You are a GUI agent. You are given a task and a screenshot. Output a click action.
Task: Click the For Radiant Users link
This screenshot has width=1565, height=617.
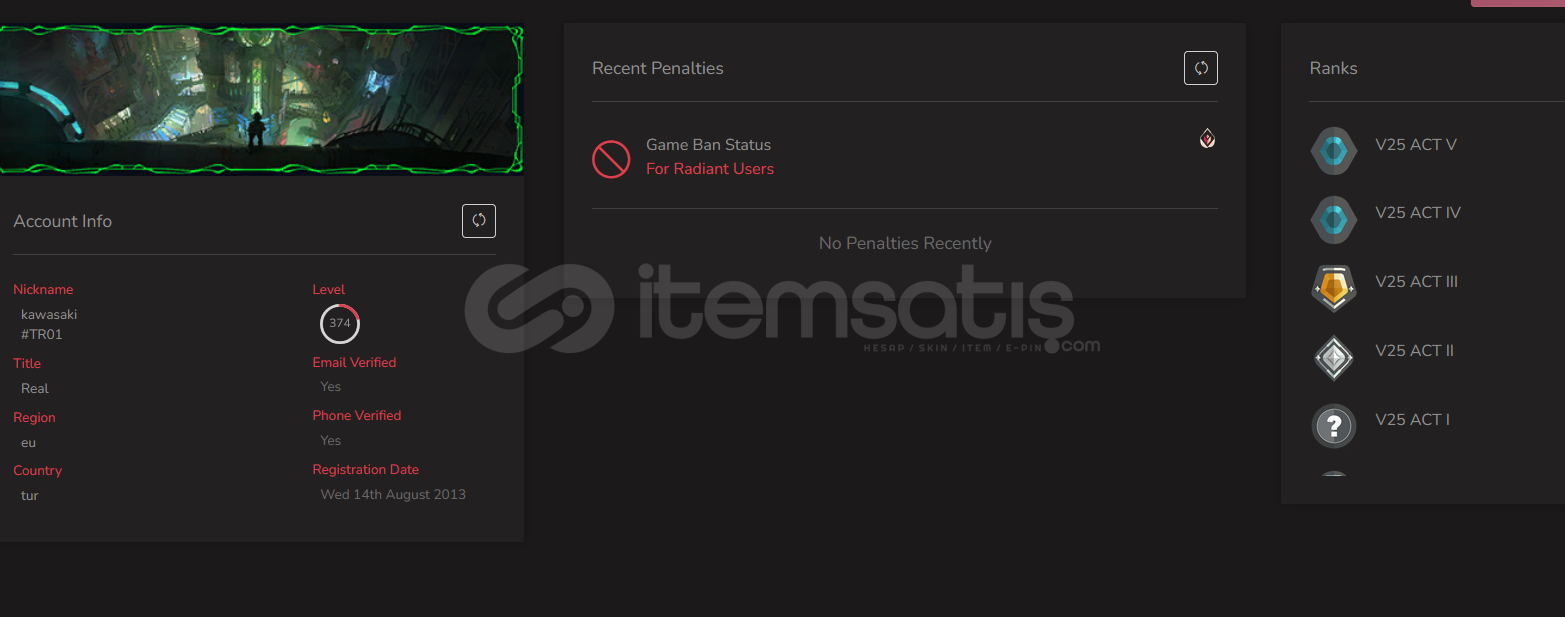pos(710,169)
